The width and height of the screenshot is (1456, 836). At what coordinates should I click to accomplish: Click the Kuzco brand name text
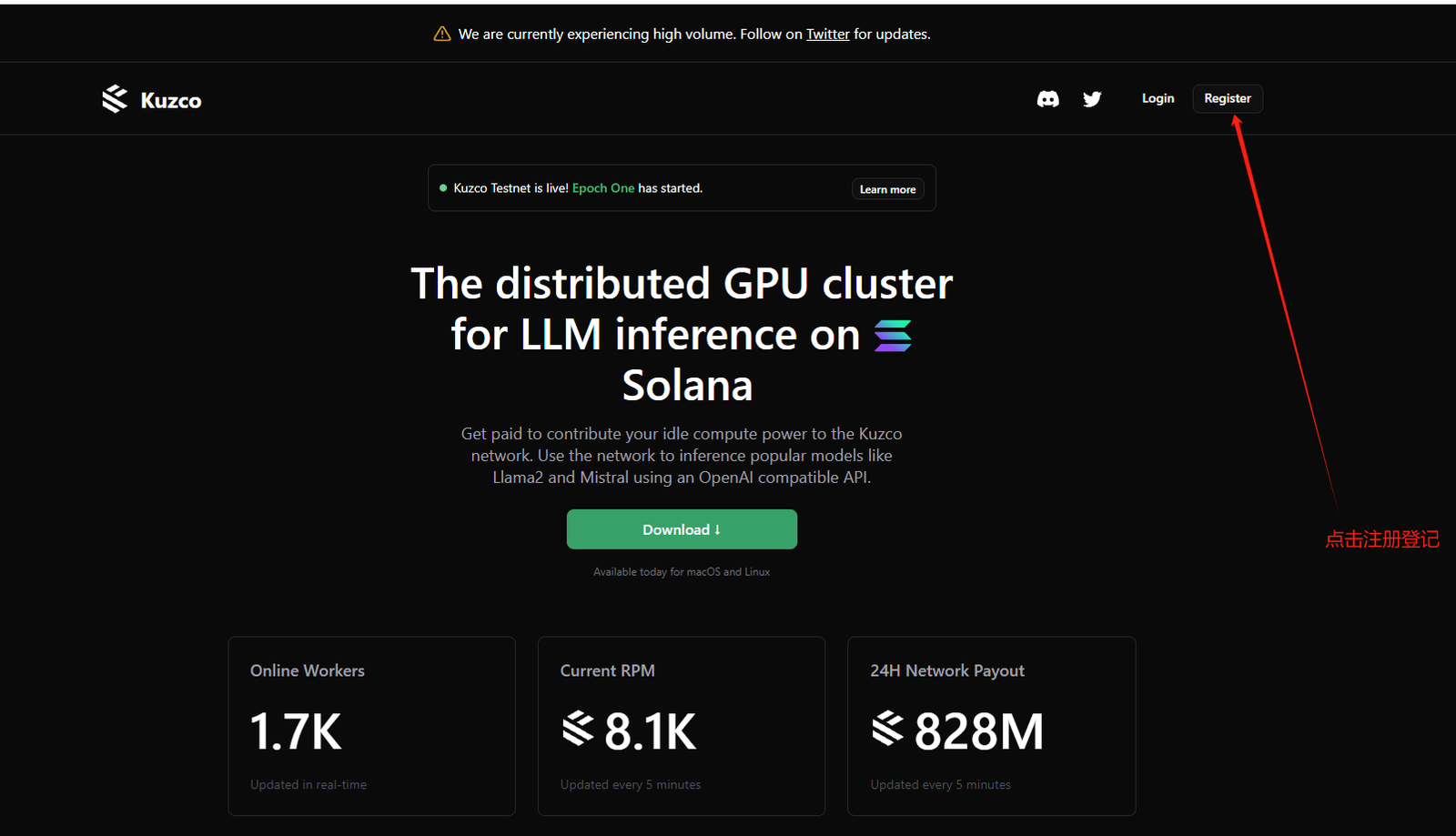171,100
